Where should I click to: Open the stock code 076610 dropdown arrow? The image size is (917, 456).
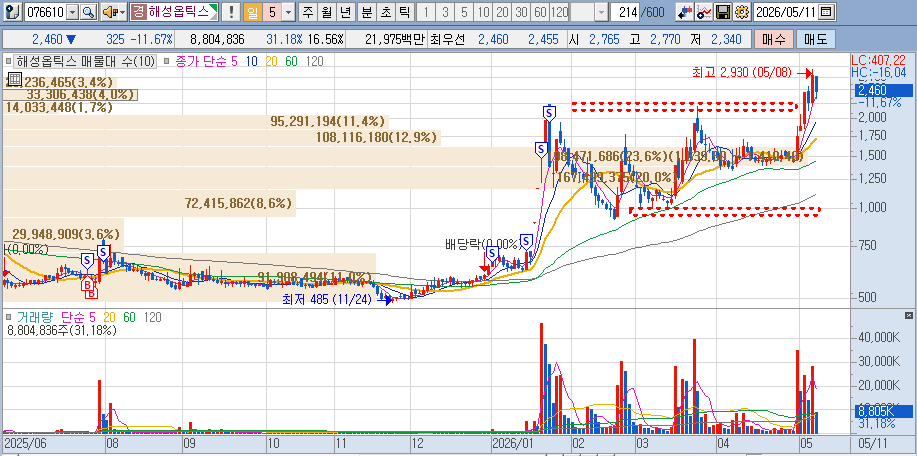click(x=73, y=11)
